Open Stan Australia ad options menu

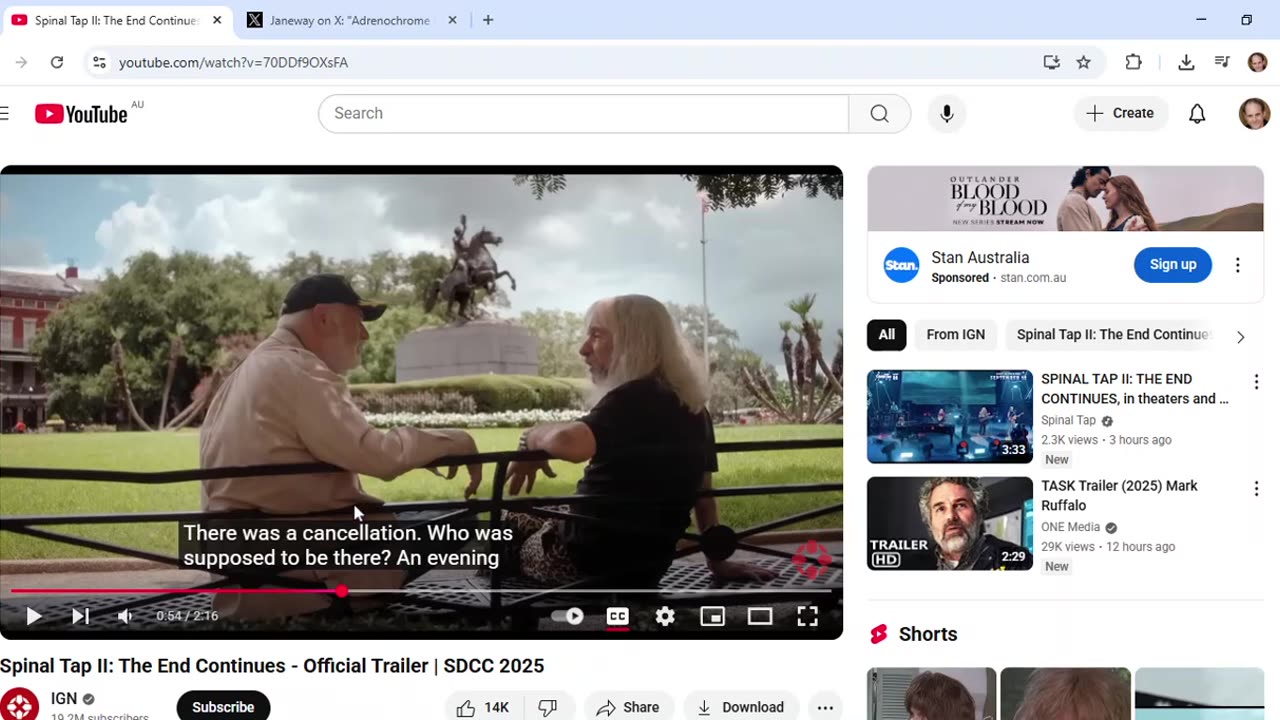(1237, 265)
